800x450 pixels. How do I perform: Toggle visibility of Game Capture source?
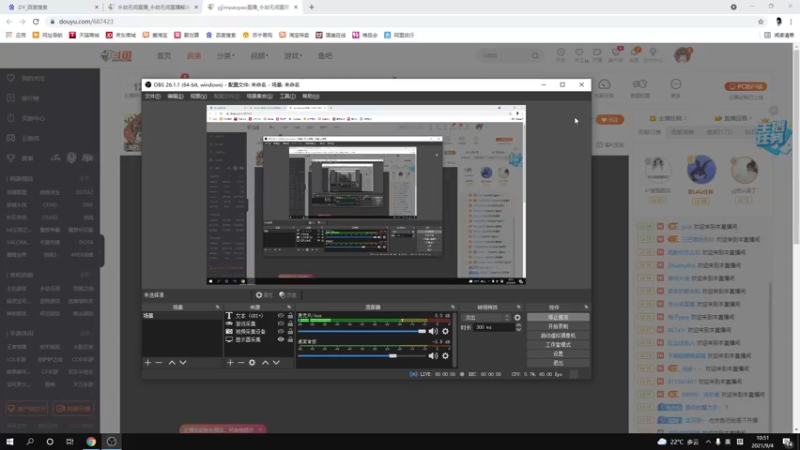tap(281, 323)
